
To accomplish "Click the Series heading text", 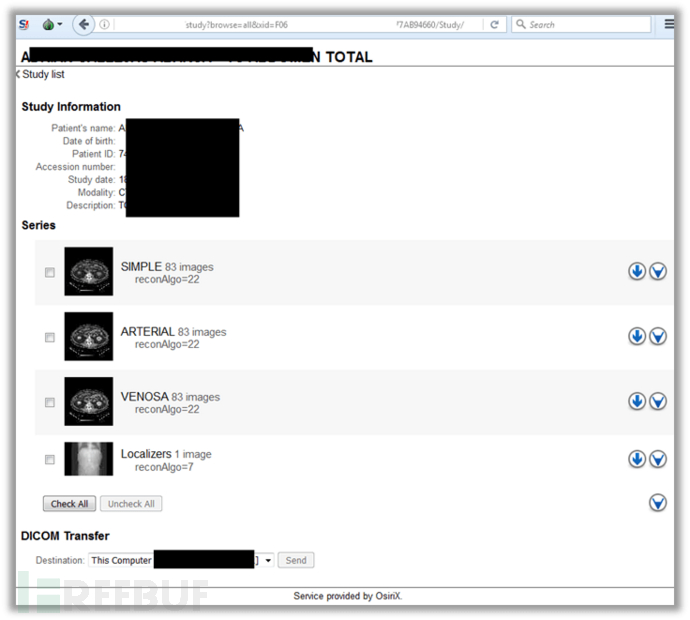I will (x=39, y=225).
